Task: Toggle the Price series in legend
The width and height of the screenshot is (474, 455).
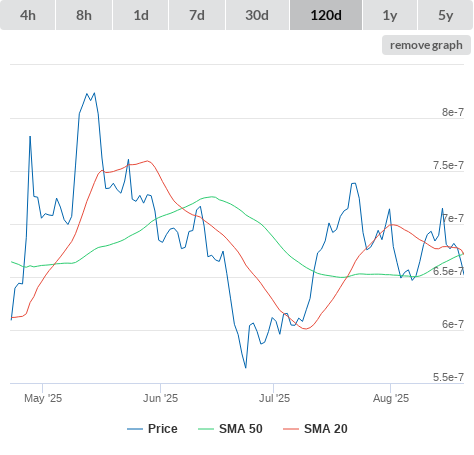Action: point(152,429)
